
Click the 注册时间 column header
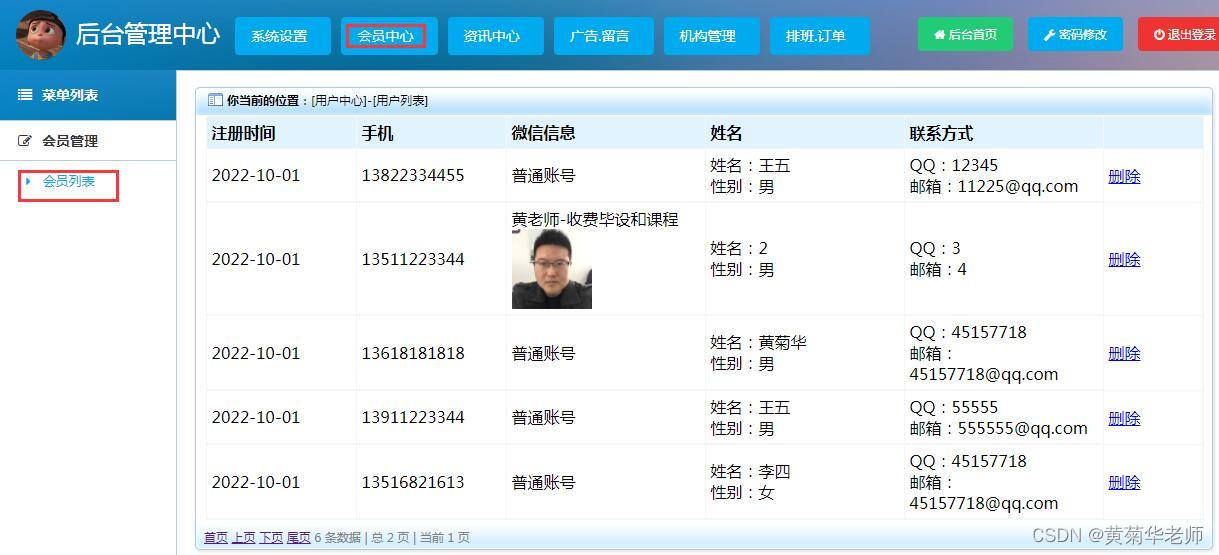243,133
